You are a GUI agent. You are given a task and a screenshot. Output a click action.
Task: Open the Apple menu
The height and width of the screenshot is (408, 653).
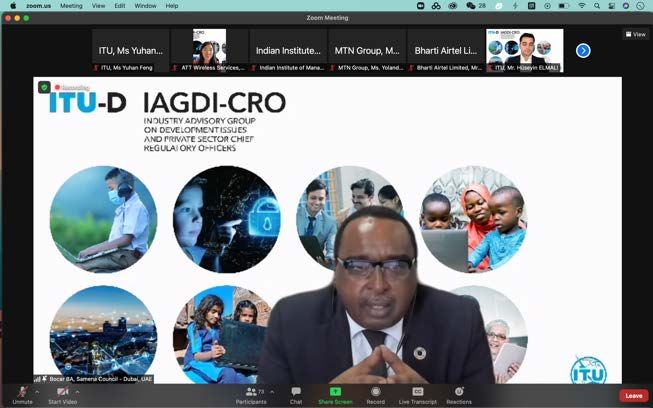pos(13,6)
